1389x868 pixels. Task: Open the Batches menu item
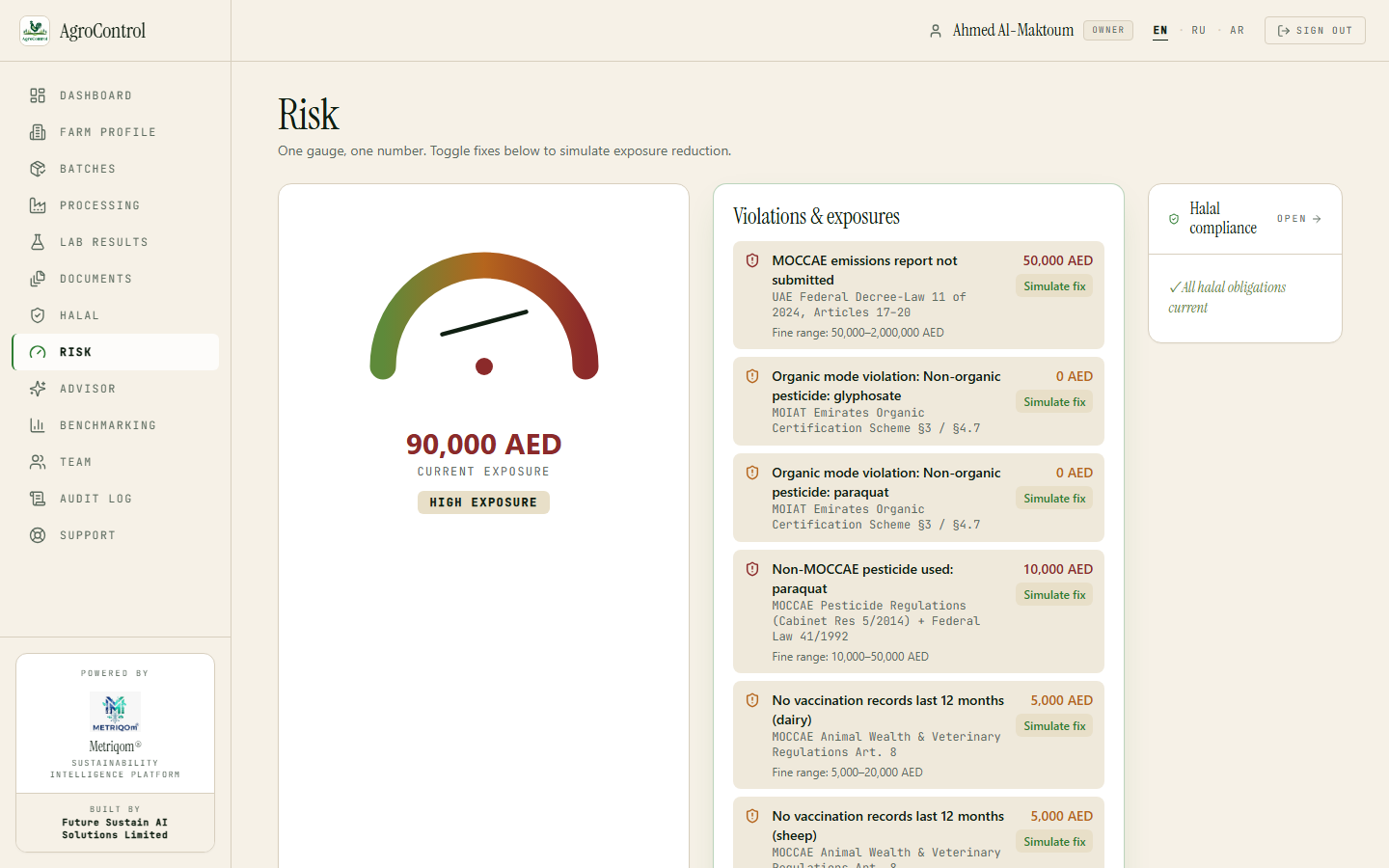116,169
